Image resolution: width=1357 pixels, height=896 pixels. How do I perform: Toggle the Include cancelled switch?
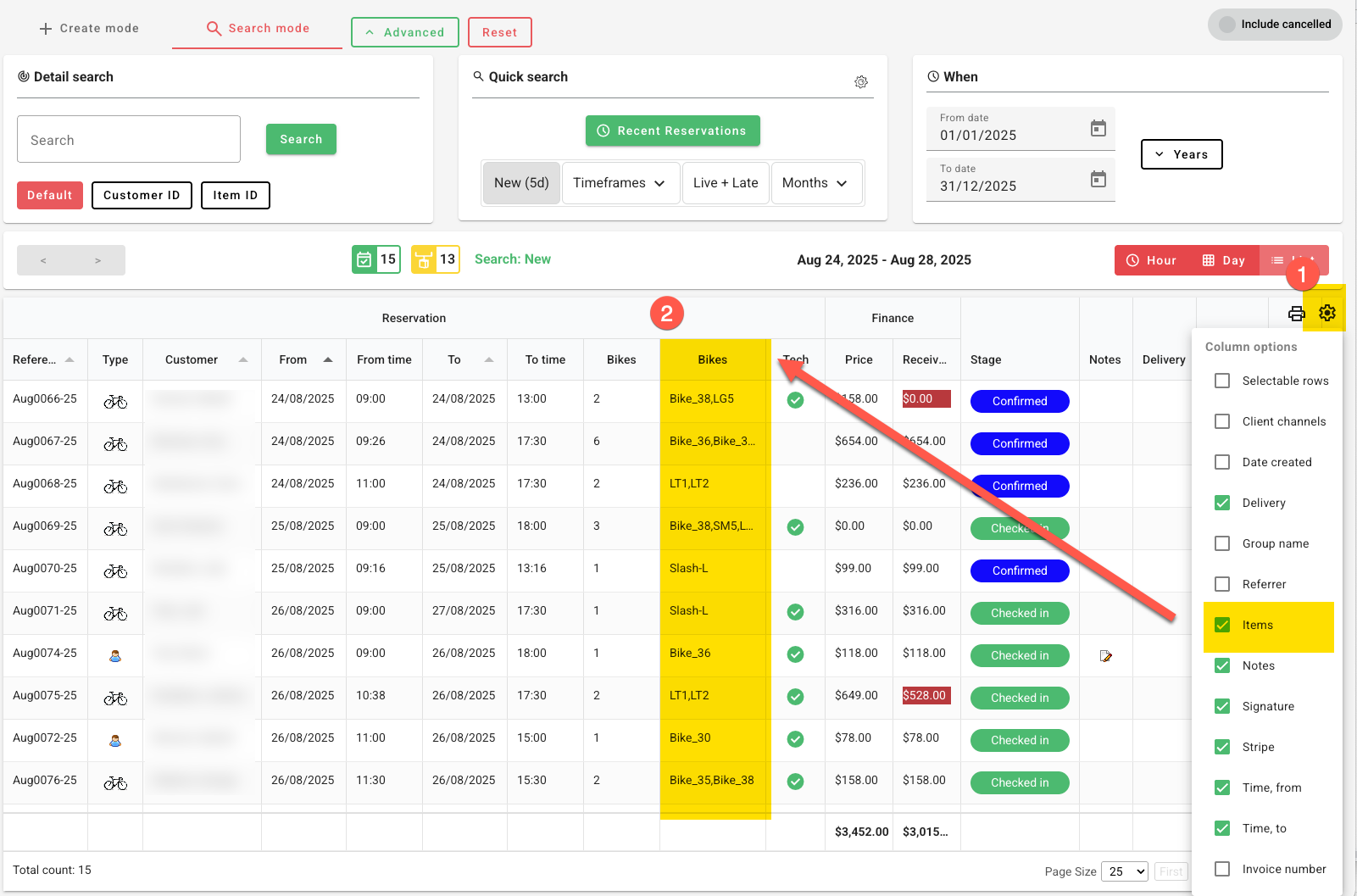click(1275, 25)
